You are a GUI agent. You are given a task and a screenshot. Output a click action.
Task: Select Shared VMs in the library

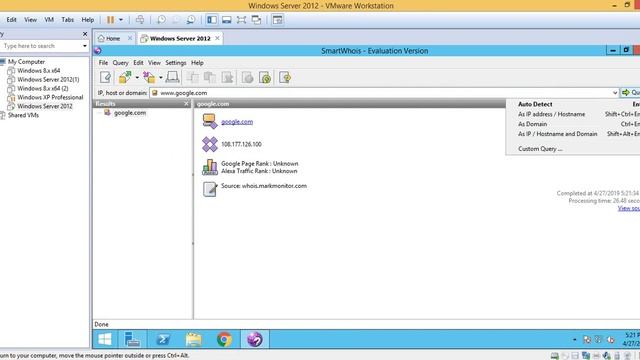23,115
